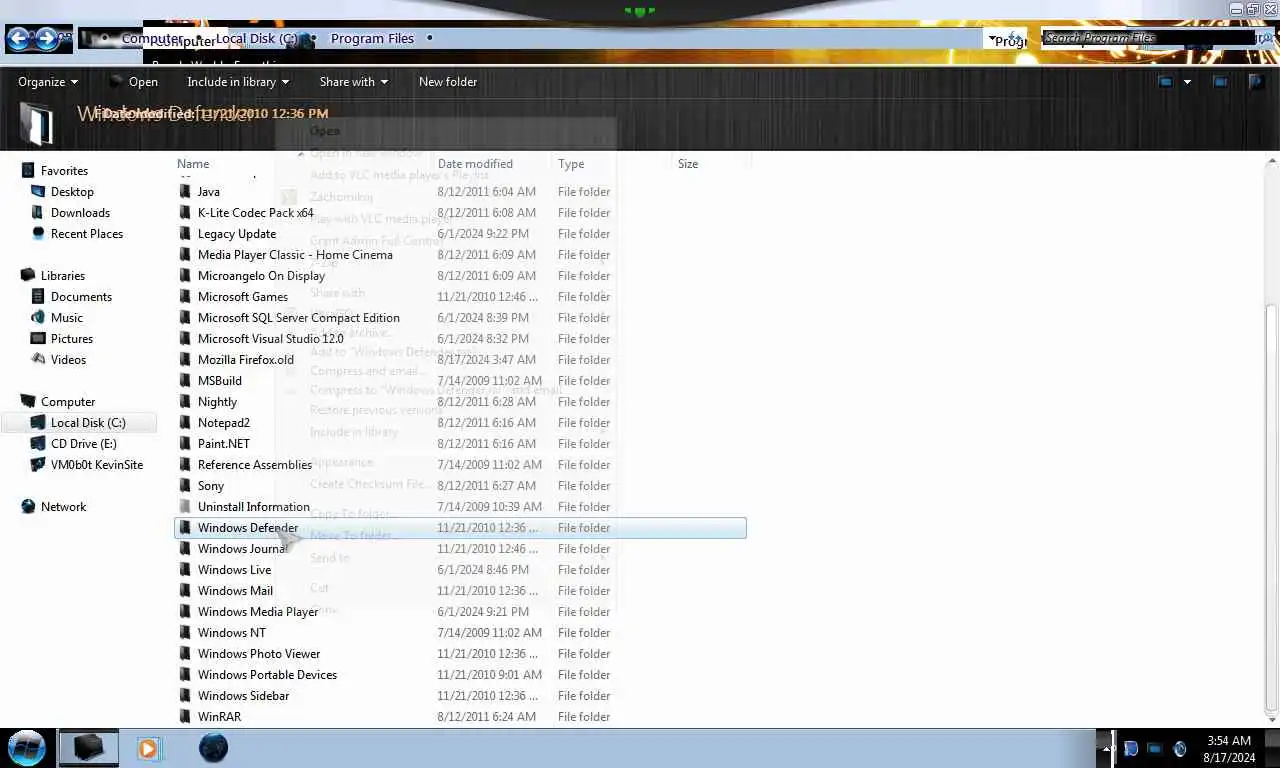Select the Microsoft Games folder
This screenshot has height=768, width=1280.
[243, 297]
